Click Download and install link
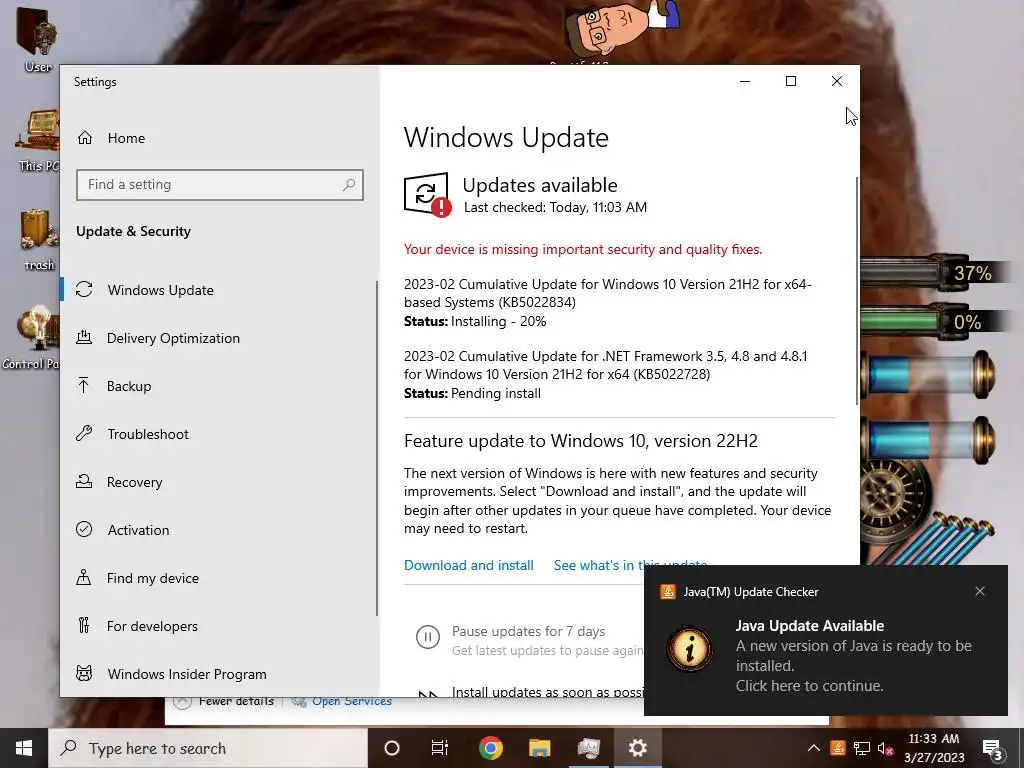The height and width of the screenshot is (768, 1024). tap(468, 566)
